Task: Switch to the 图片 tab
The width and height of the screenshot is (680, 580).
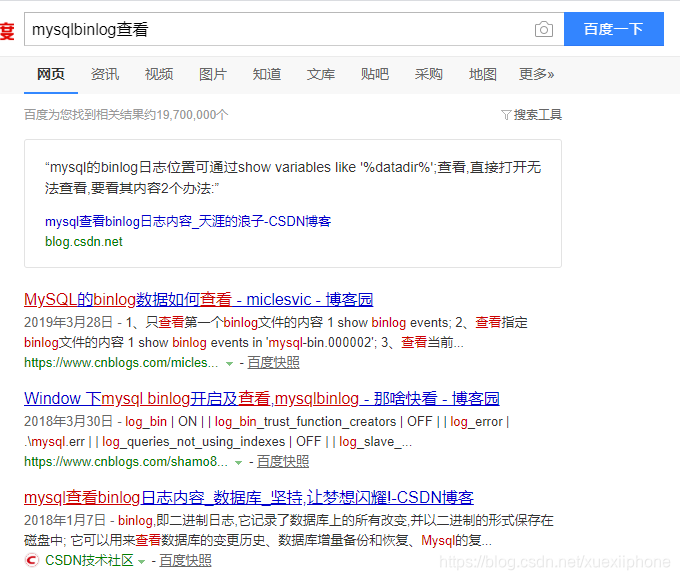Action: pyautogui.click(x=212, y=74)
